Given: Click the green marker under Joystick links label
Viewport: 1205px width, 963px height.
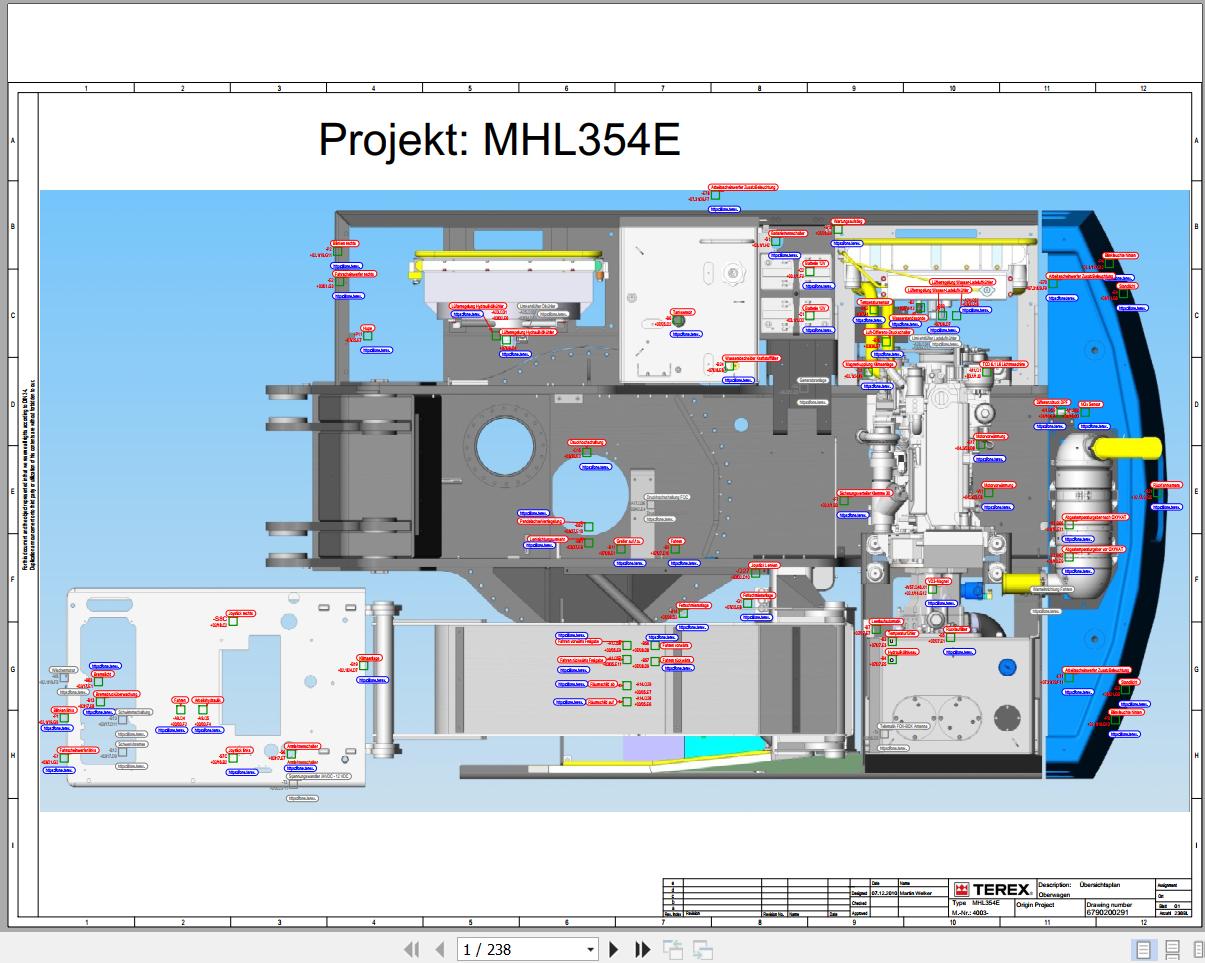Looking at the screenshot, I should (233, 758).
